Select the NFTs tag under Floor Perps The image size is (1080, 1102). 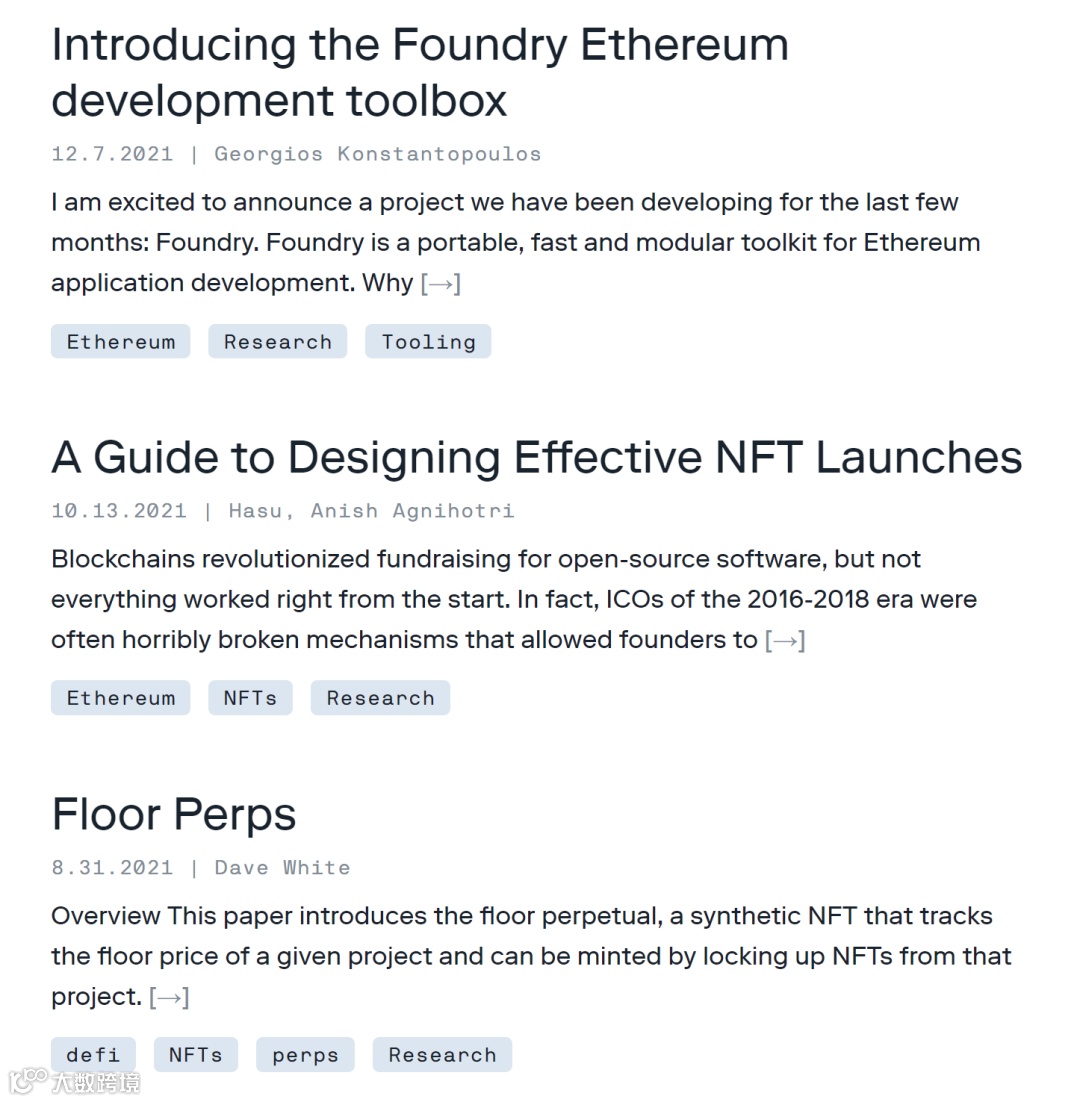[x=195, y=1055]
